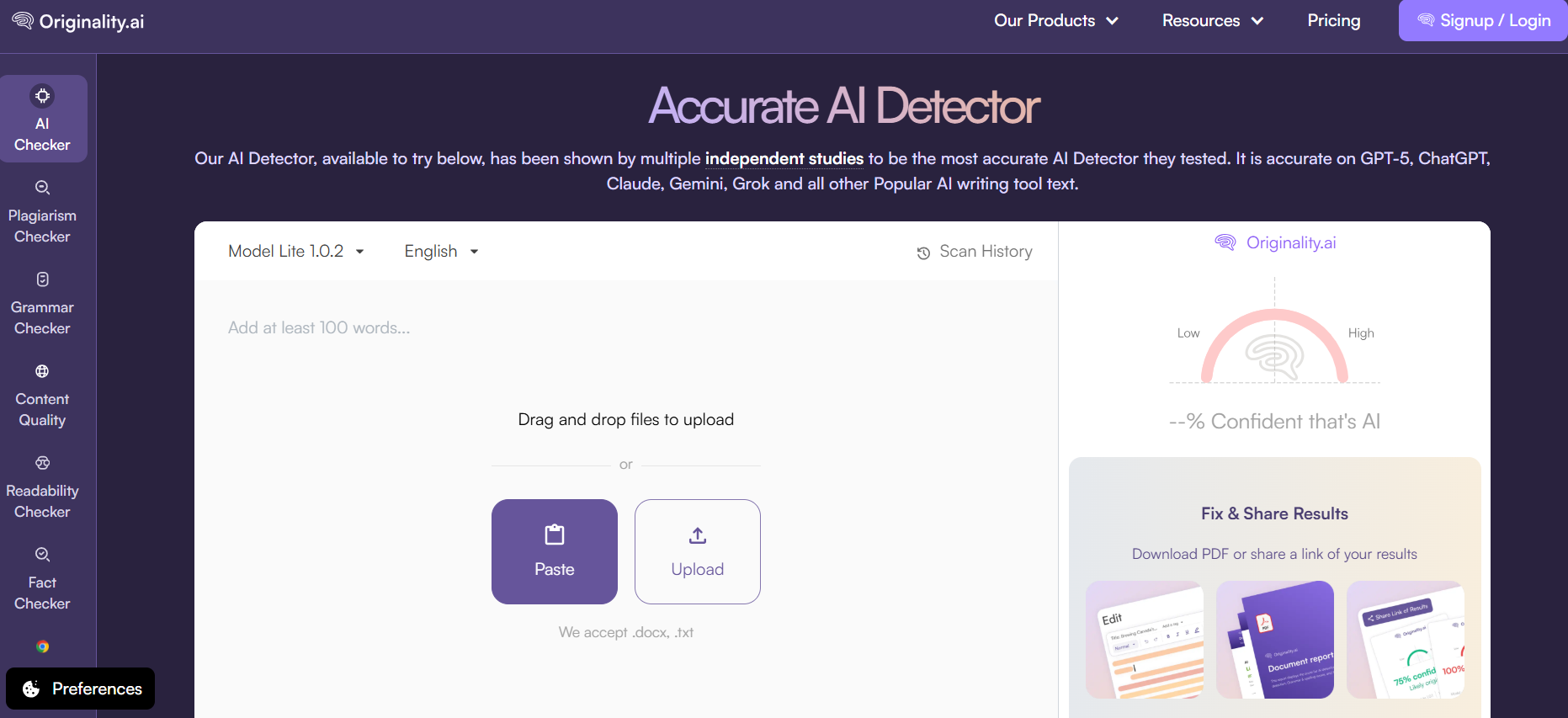Open the Edit preview thumbnail
The width and height of the screenshot is (1568, 718).
pos(1145,640)
